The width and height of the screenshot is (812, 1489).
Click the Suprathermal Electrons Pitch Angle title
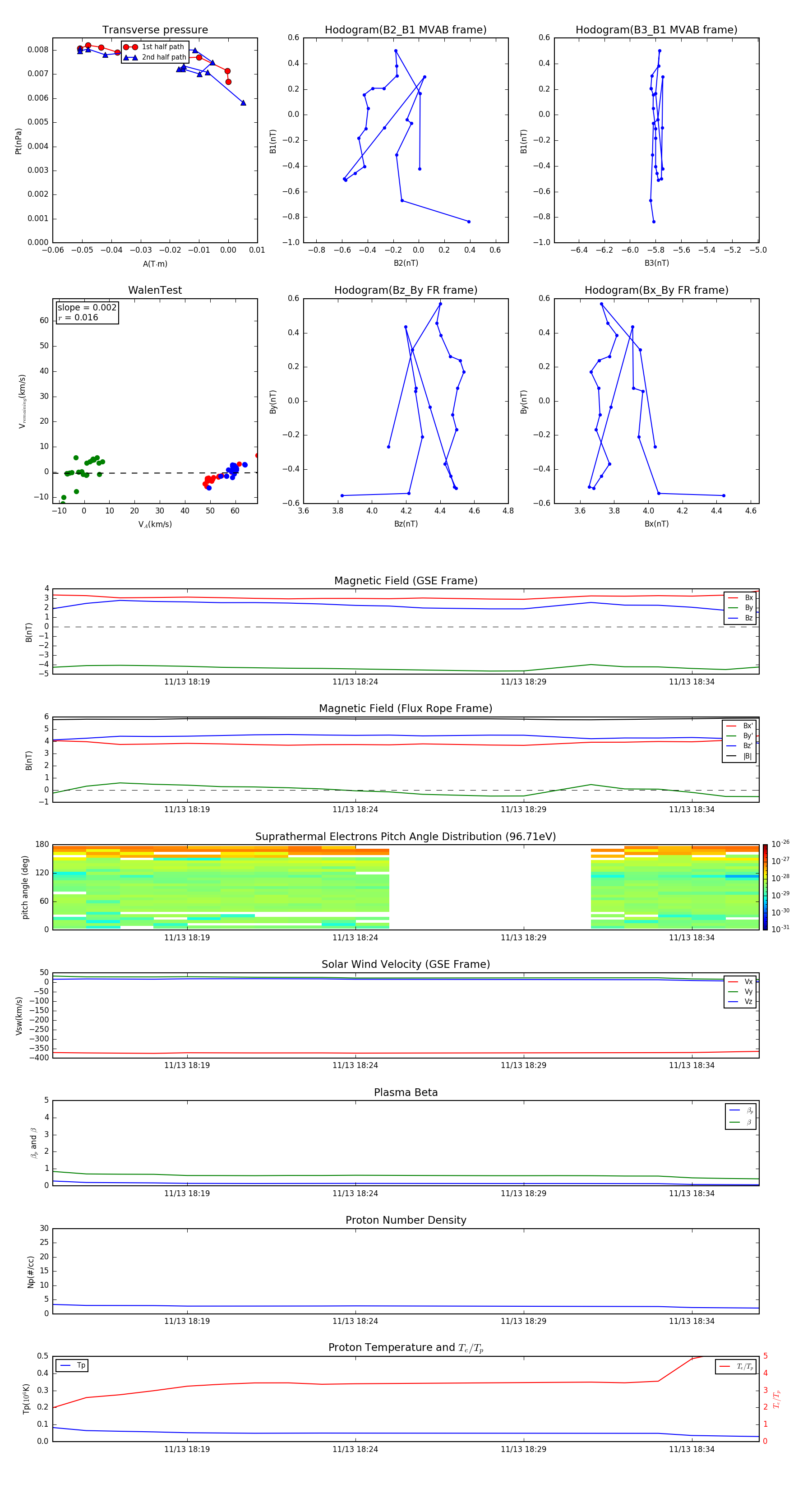406,837
